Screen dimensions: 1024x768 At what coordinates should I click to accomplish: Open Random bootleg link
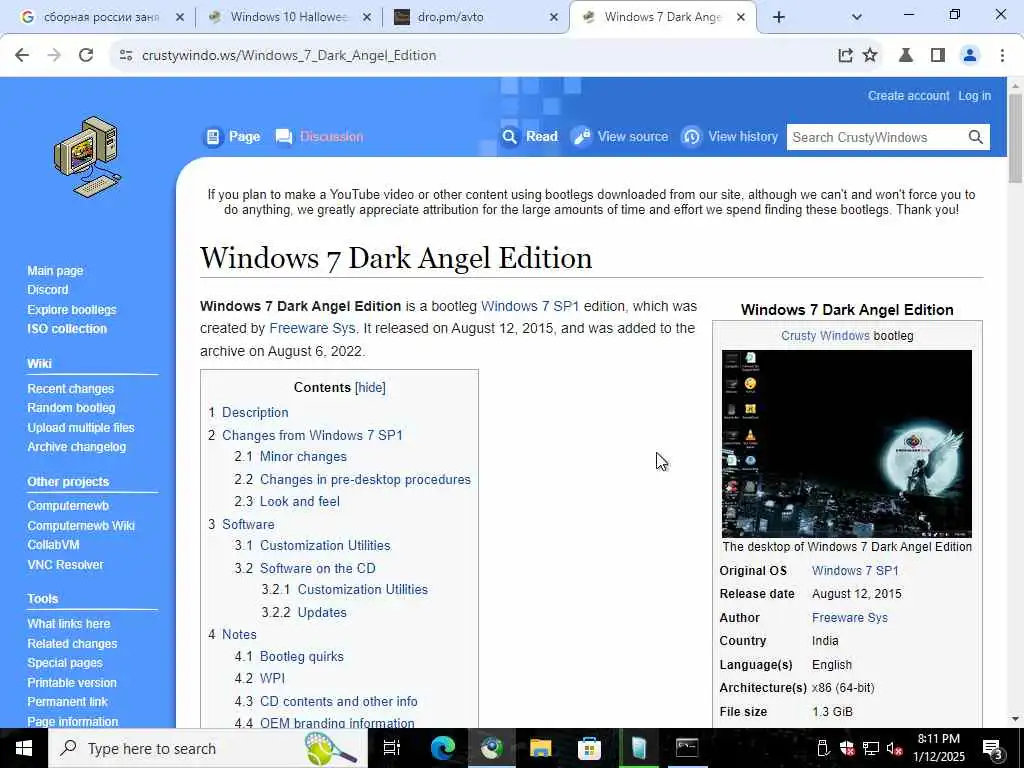click(x=71, y=408)
